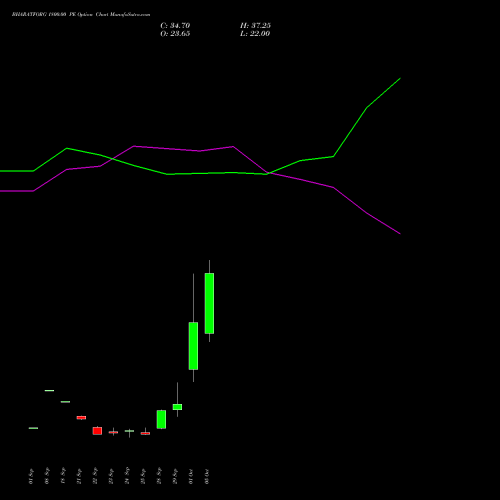Select the green candle above 01 Oct
The height and width of the screenshot is (500, 500).
(x=193, y=346)
